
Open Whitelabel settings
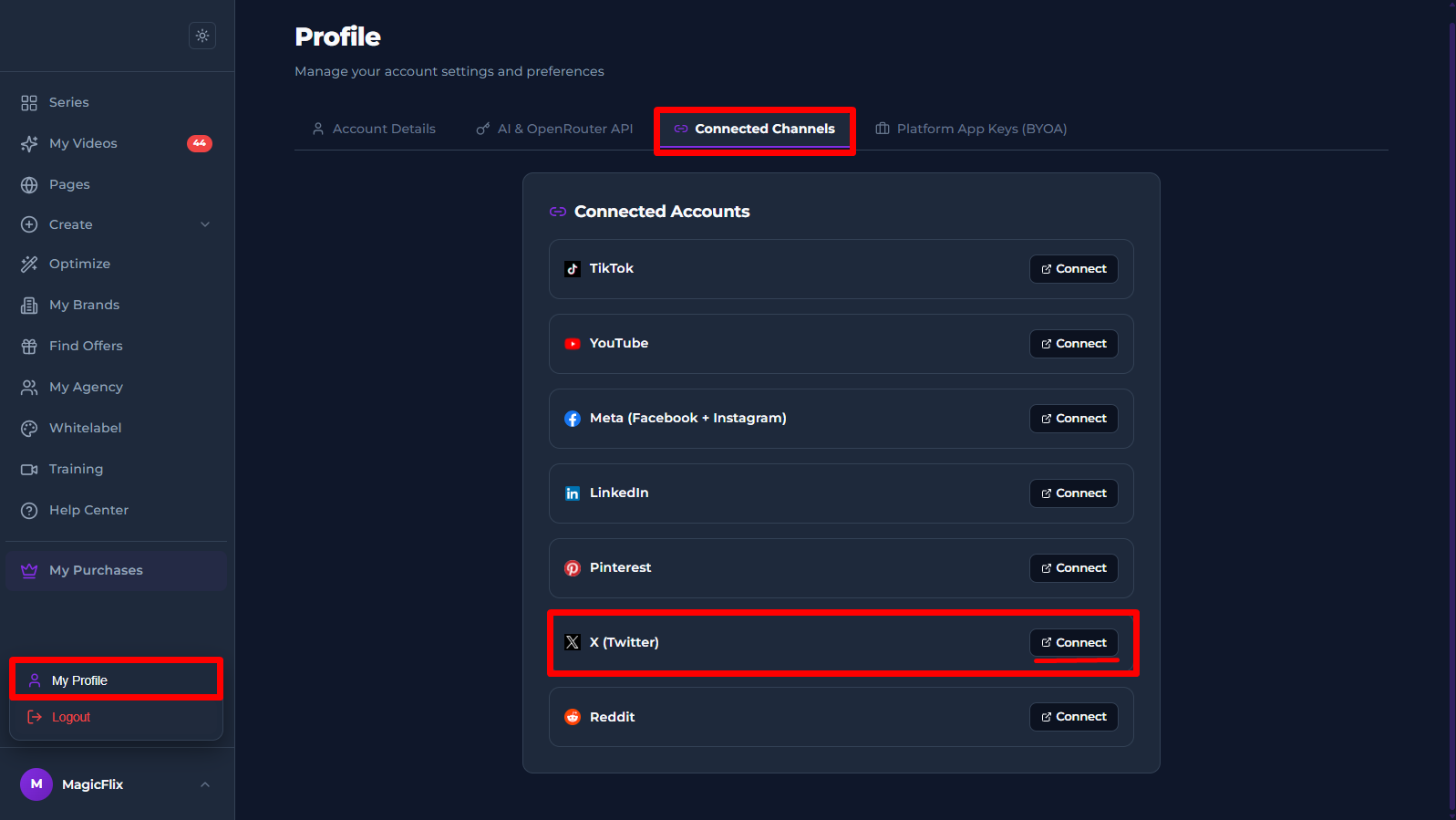point(117,428)
